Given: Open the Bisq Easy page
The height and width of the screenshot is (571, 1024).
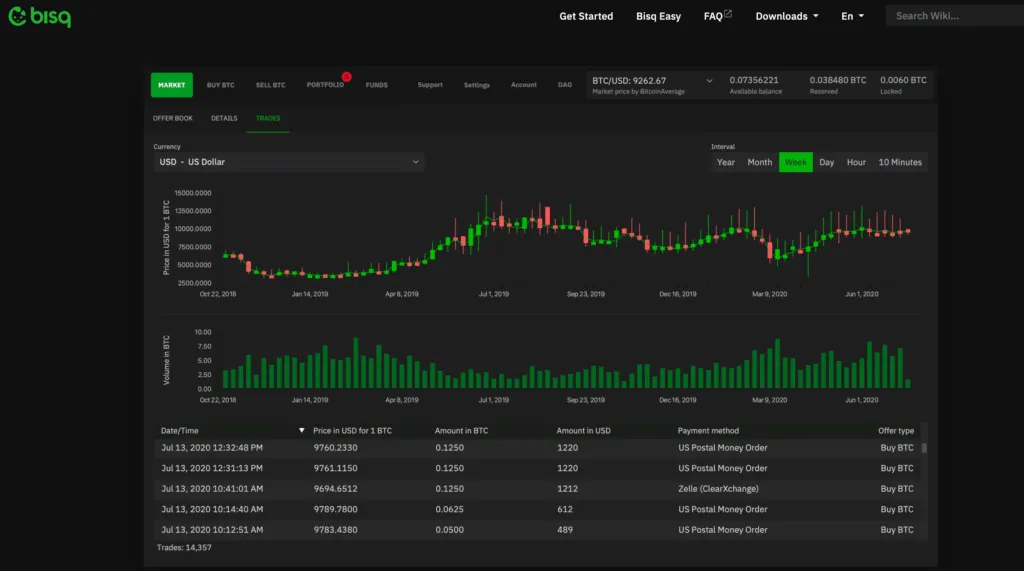Looking at the screenshot, I should coord(658,16).
